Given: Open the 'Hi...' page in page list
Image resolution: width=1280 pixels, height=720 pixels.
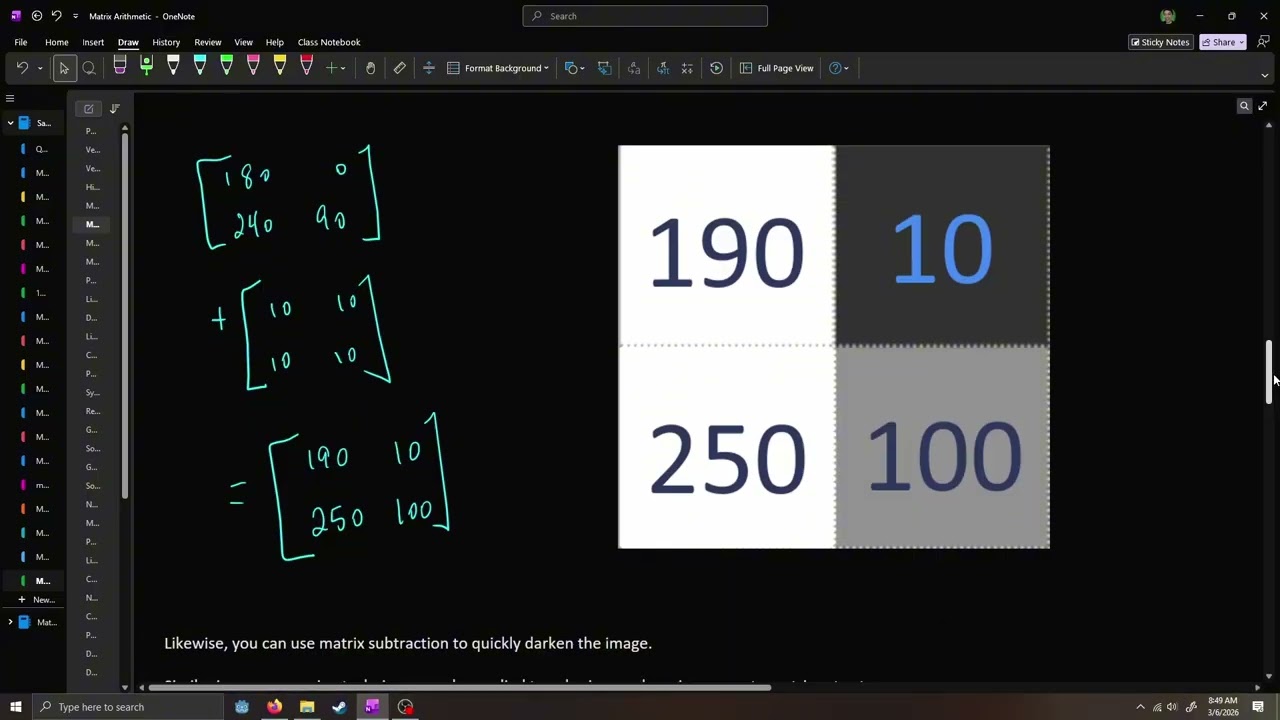Looking at the screenshot, I should coord(92,187).
